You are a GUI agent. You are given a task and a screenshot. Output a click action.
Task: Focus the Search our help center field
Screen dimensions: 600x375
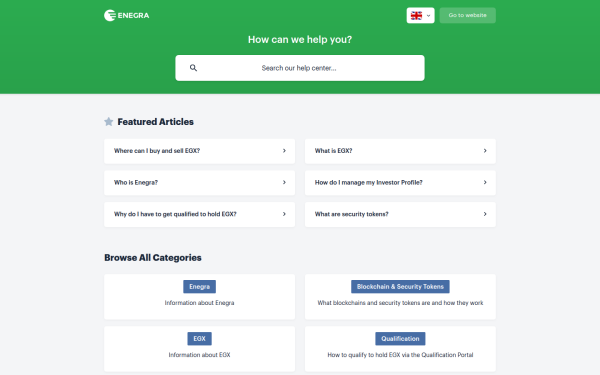pyautogui.click(x=300, y=68)
